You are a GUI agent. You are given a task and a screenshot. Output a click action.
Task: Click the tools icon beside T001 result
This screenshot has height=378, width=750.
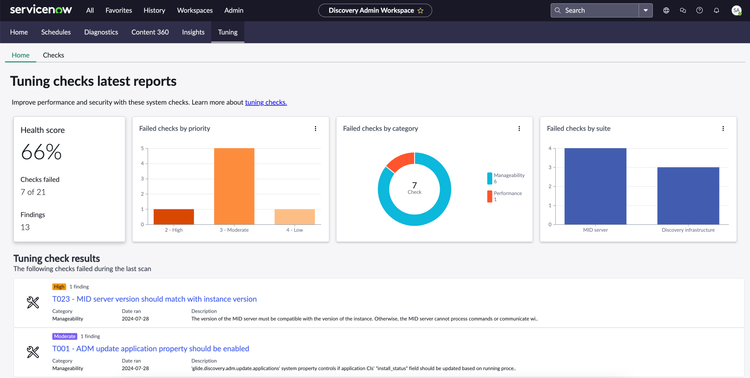click(33, 352)
